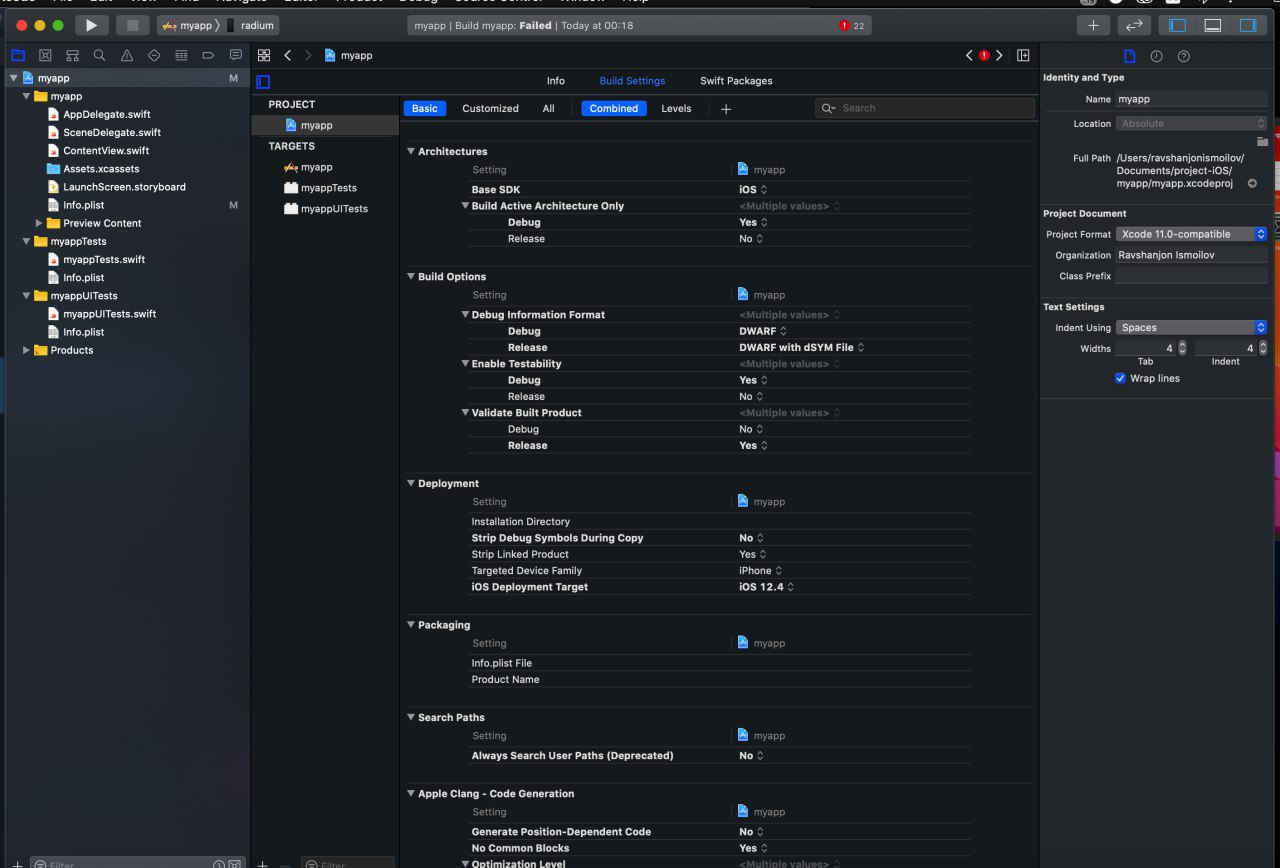Switch to Combined view

[614, 108]
